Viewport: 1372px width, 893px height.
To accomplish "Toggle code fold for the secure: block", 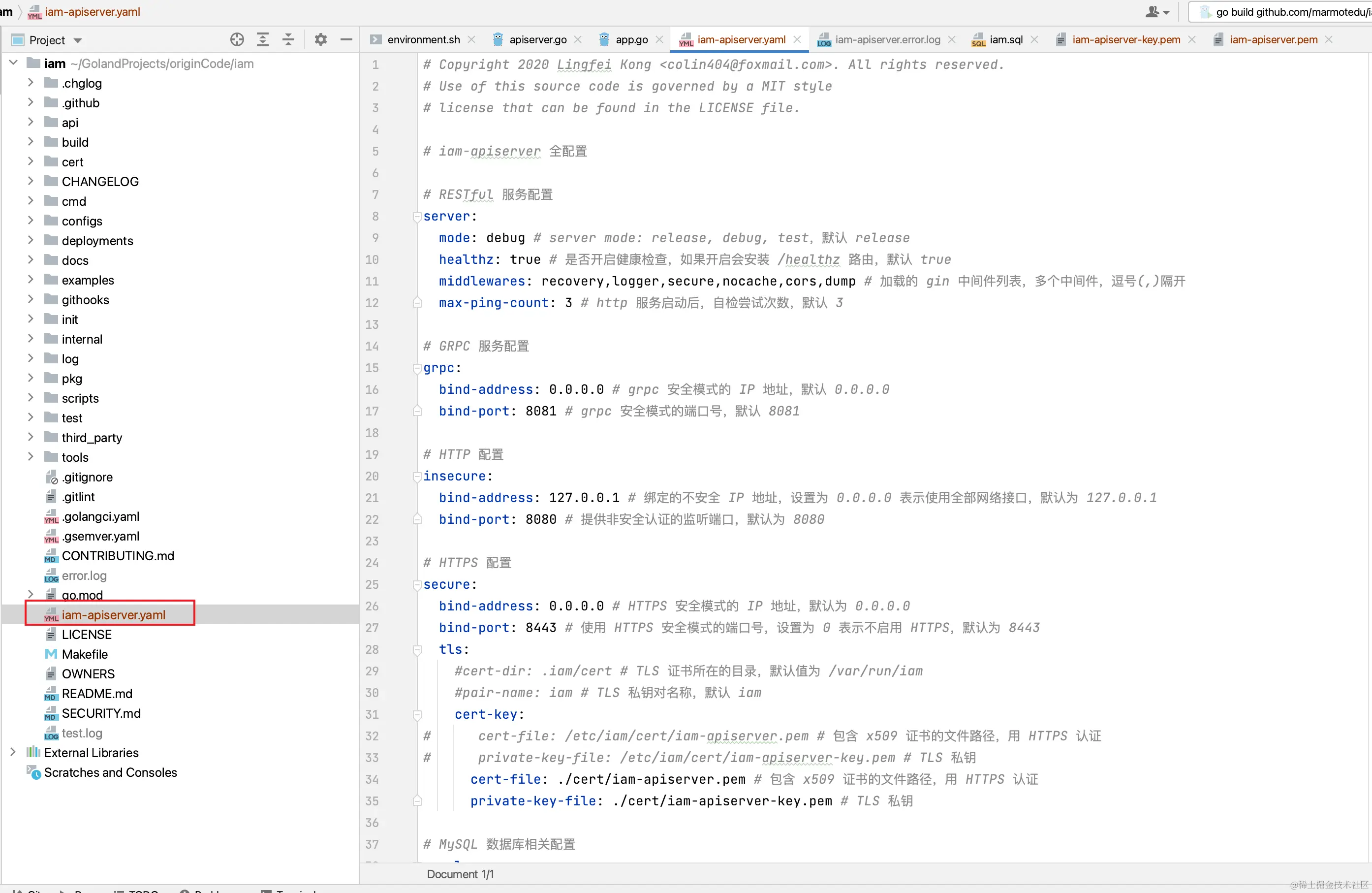I will tap(417, 584).
